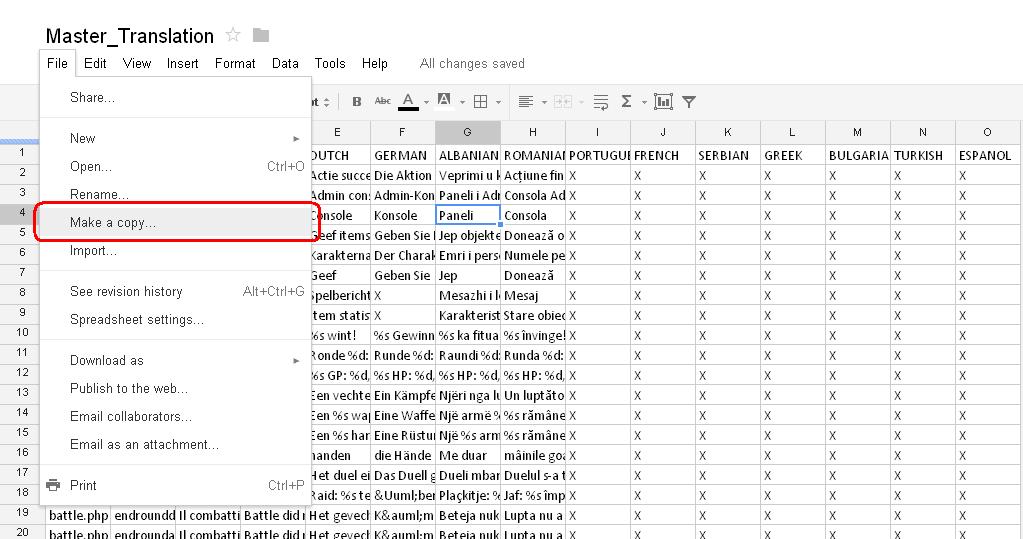Click Publish to the web option
Viewport: 1023px width, 539px height.
(128, 388)
